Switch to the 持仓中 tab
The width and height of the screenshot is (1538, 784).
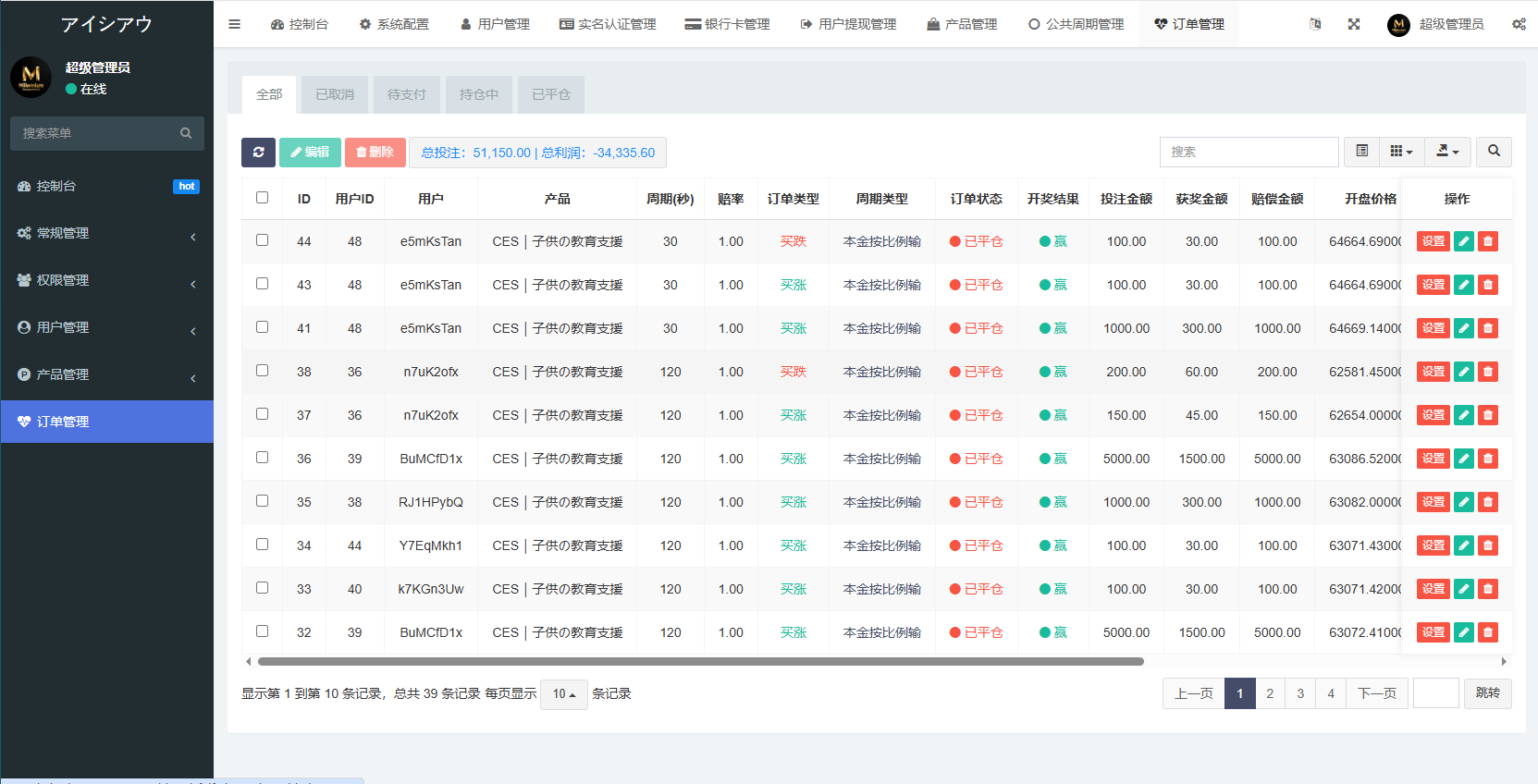(479, 94)
